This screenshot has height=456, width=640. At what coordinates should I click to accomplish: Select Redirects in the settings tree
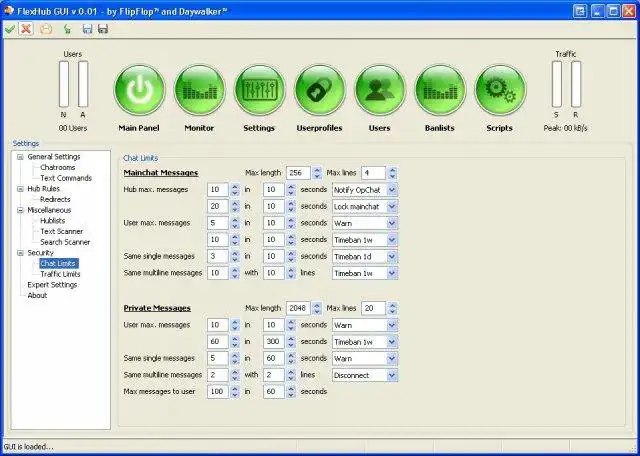55,199
